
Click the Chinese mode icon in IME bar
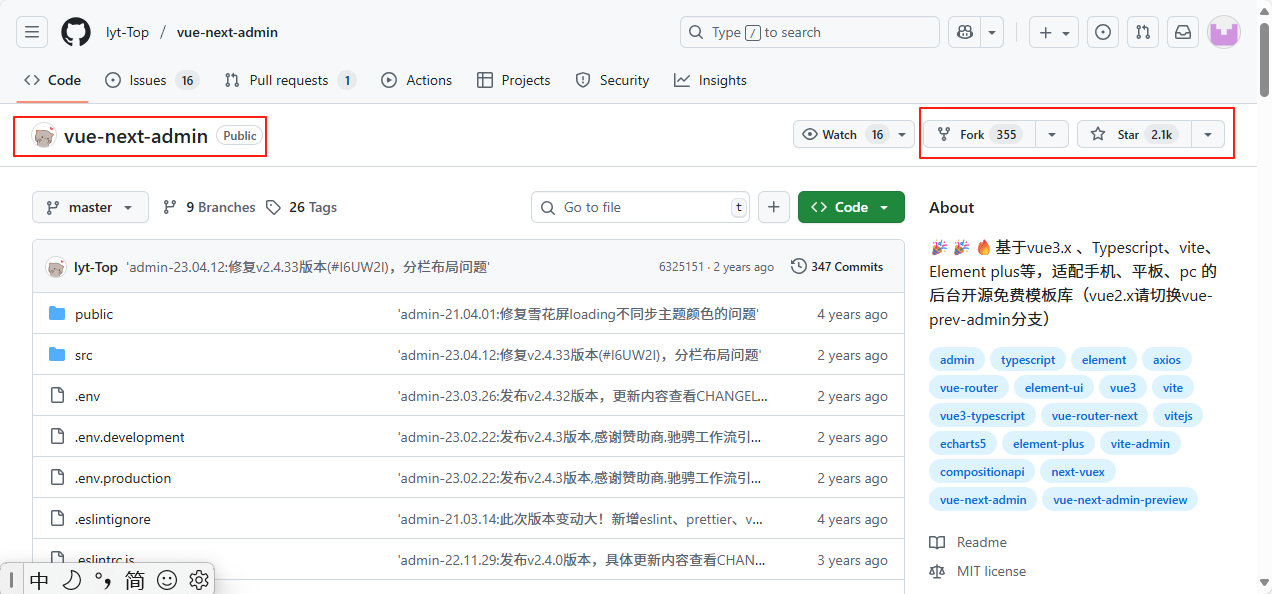point(39,580)
